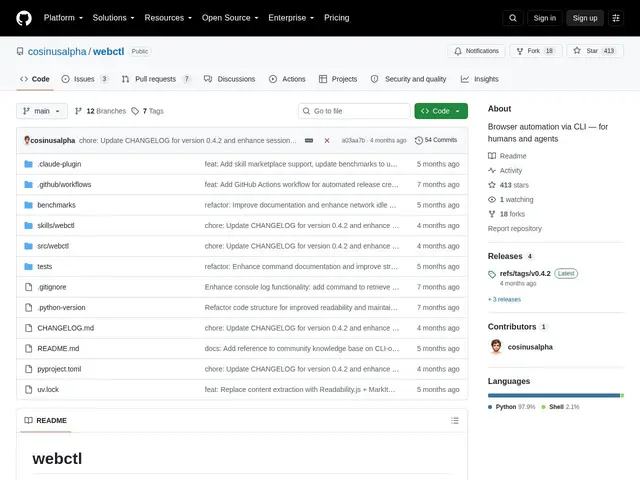The image size is (640, 480).
Task: Click the commit author avatar
Action: click(27, 140)
